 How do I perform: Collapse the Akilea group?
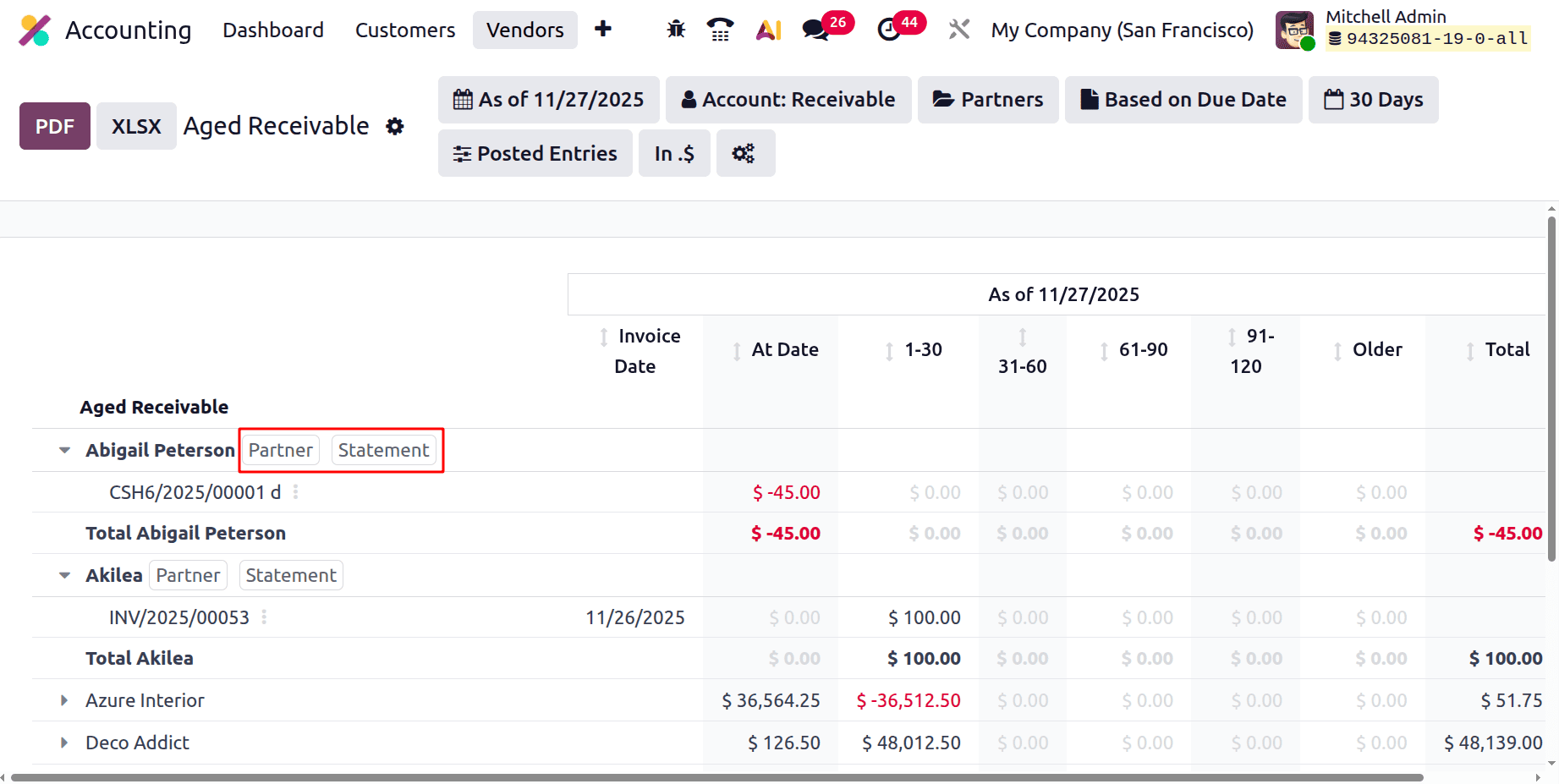click(x=64, y=575)
